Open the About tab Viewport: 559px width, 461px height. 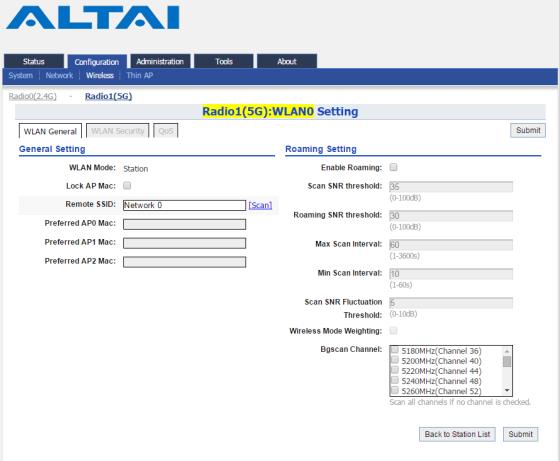coord(287,61)
